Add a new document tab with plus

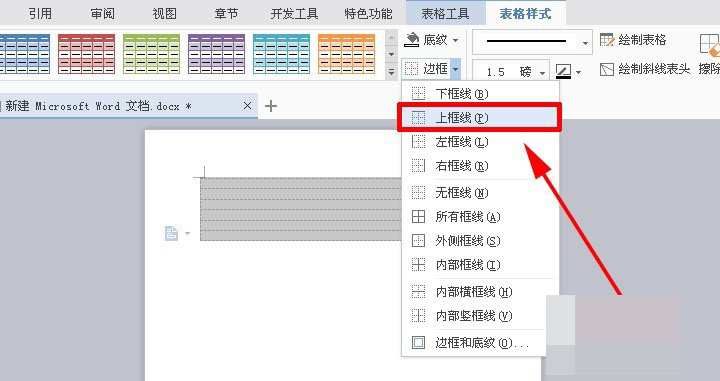pyautogui.click(x=271, y=106)
